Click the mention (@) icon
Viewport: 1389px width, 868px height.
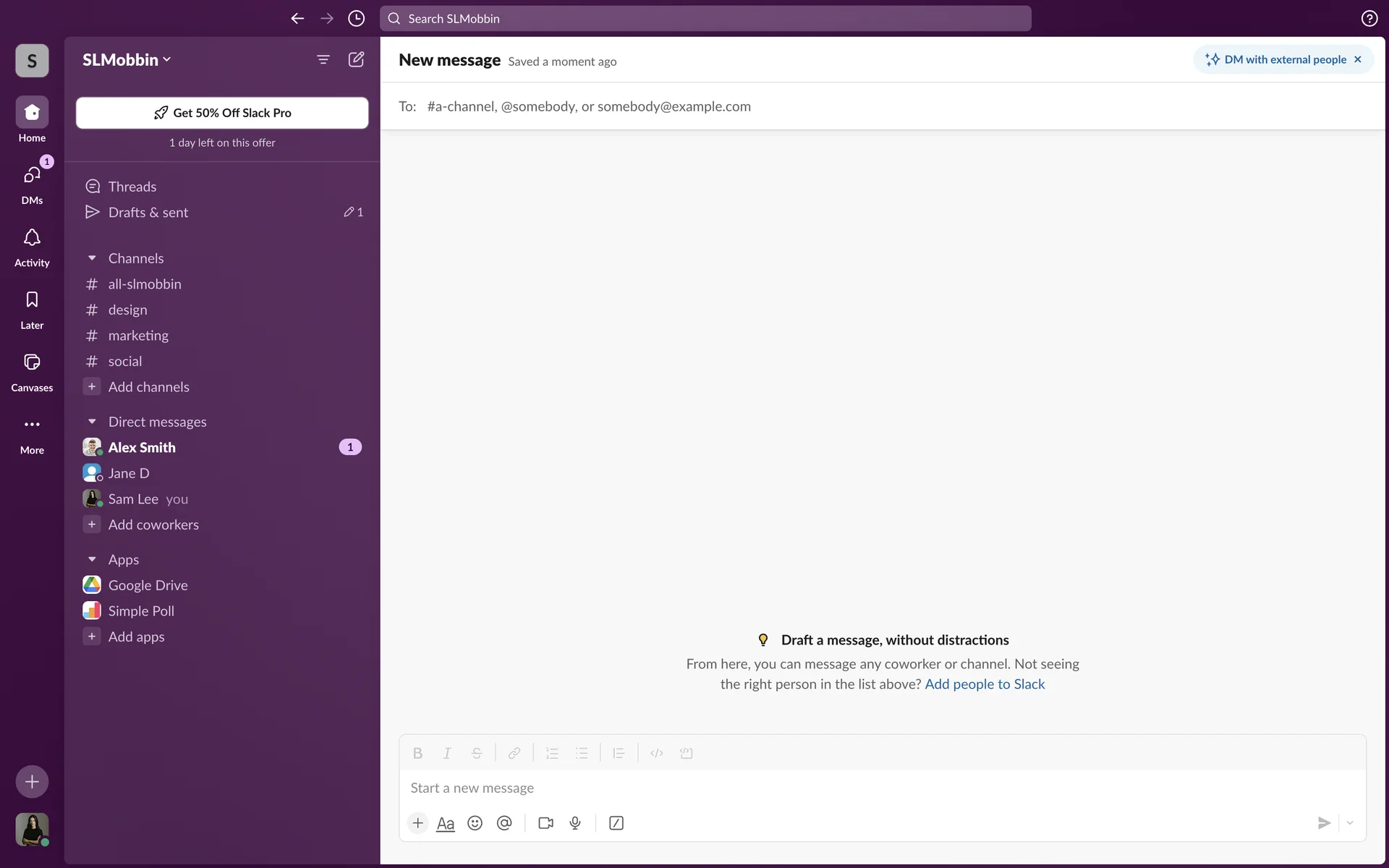pyautogui.click(x=504, y=823)
